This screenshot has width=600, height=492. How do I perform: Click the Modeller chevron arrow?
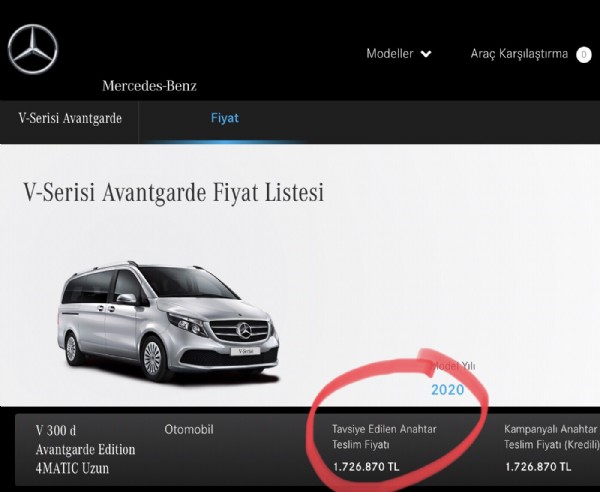click(x=426, y=54)
